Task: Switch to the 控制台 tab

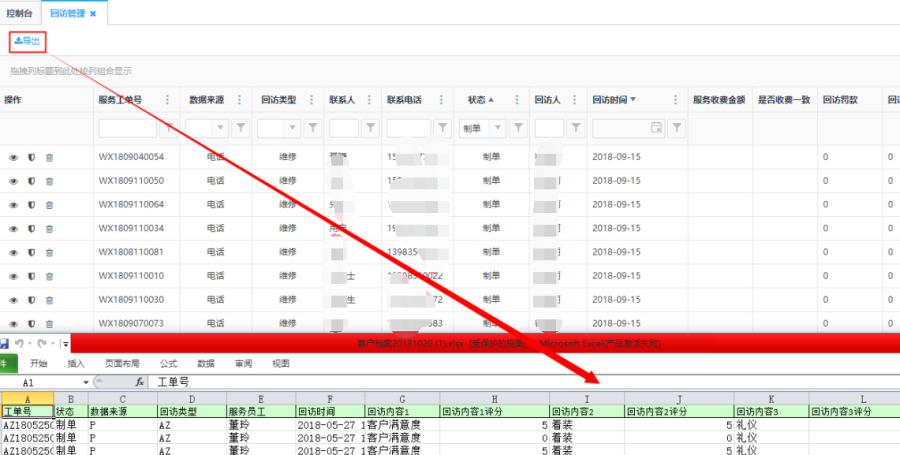Action: point(19,14)
